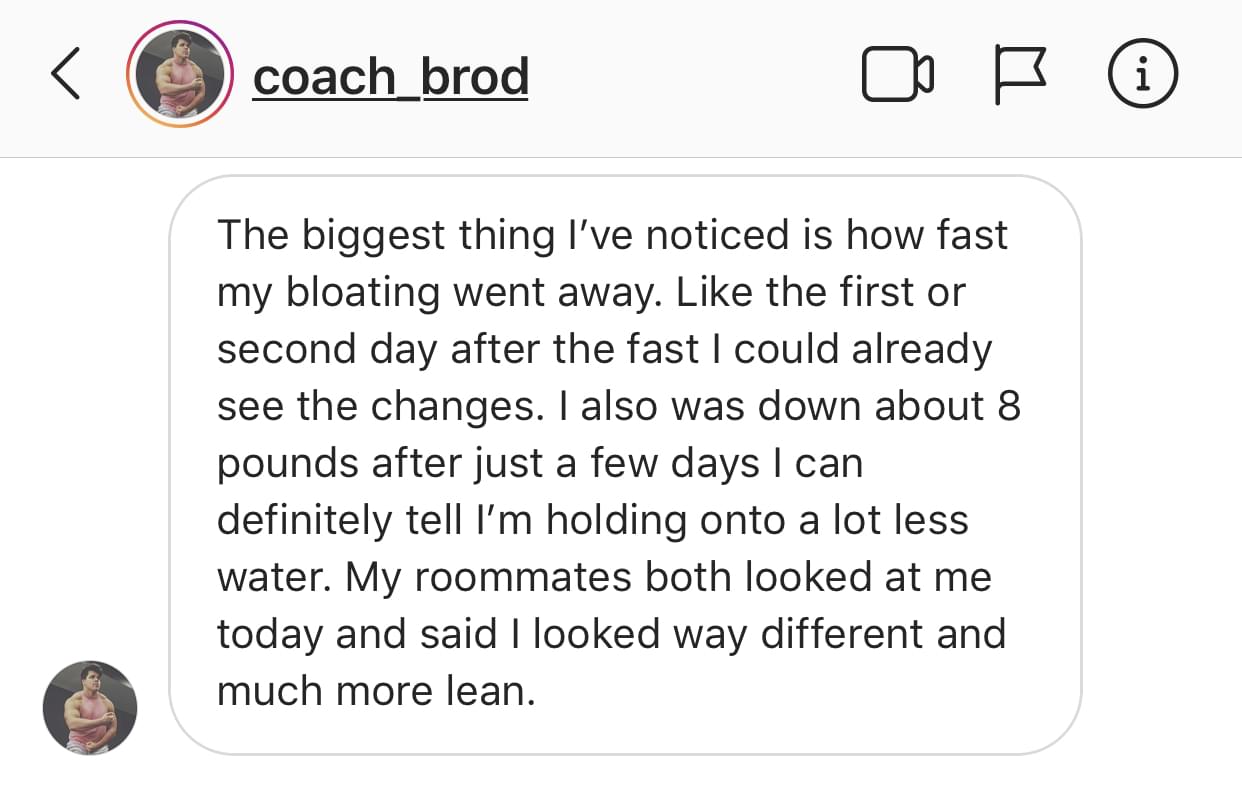
Task: Select the message bubble about bloating
Action: point(625,464)
